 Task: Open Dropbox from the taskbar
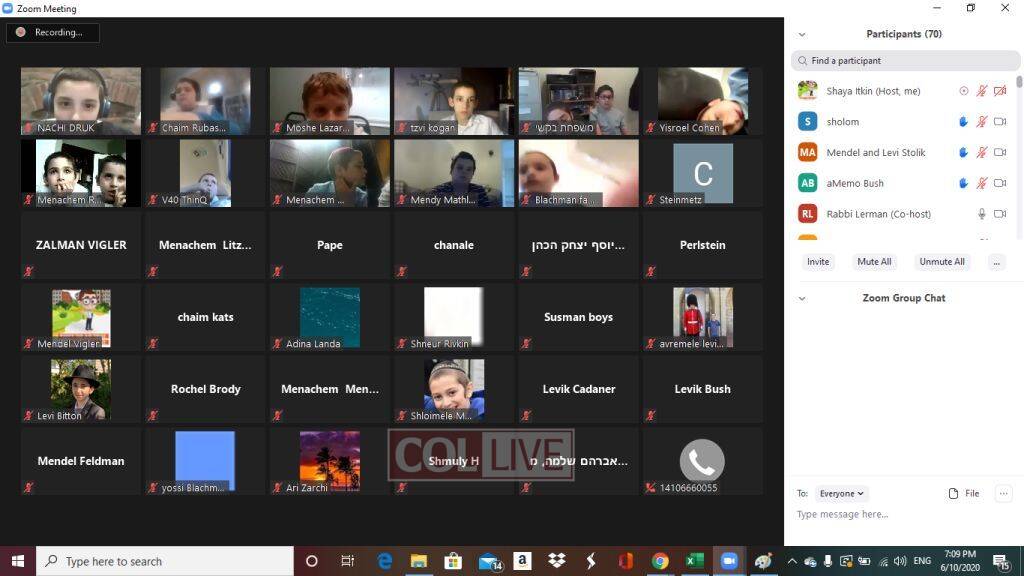click(x=556, y=561)
